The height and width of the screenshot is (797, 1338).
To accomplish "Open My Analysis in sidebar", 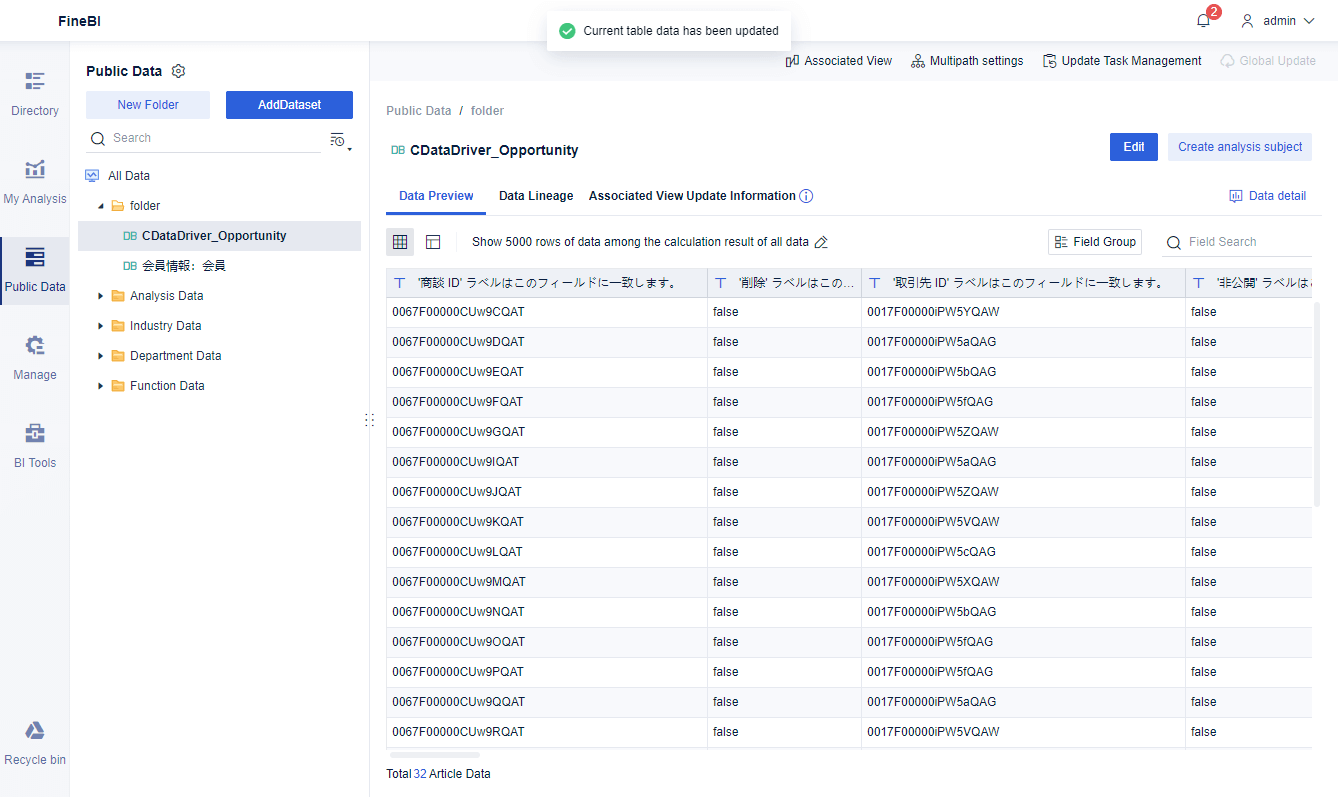I will 35,181.
